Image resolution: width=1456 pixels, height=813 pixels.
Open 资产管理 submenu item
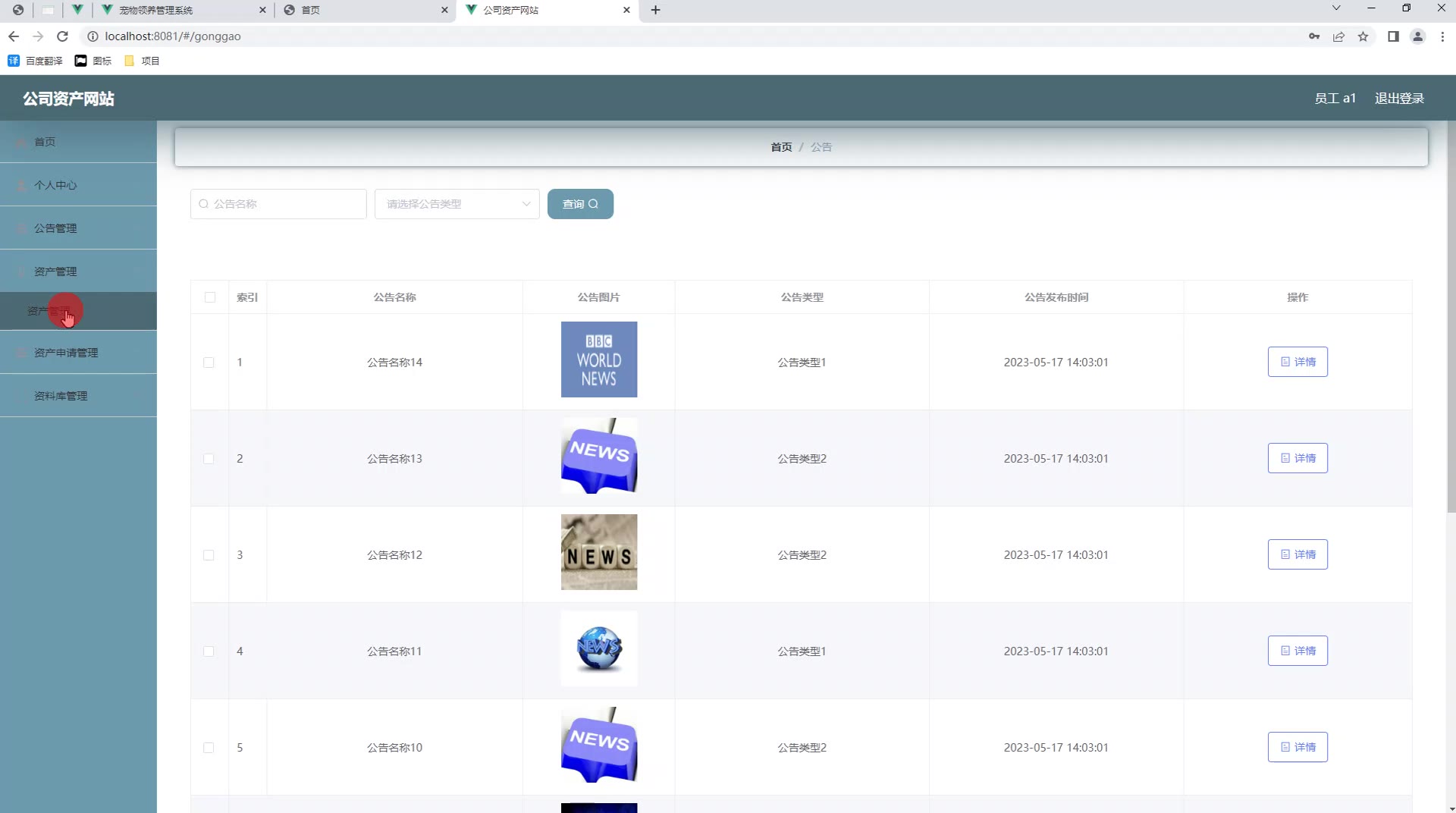(x=78, y=311)
